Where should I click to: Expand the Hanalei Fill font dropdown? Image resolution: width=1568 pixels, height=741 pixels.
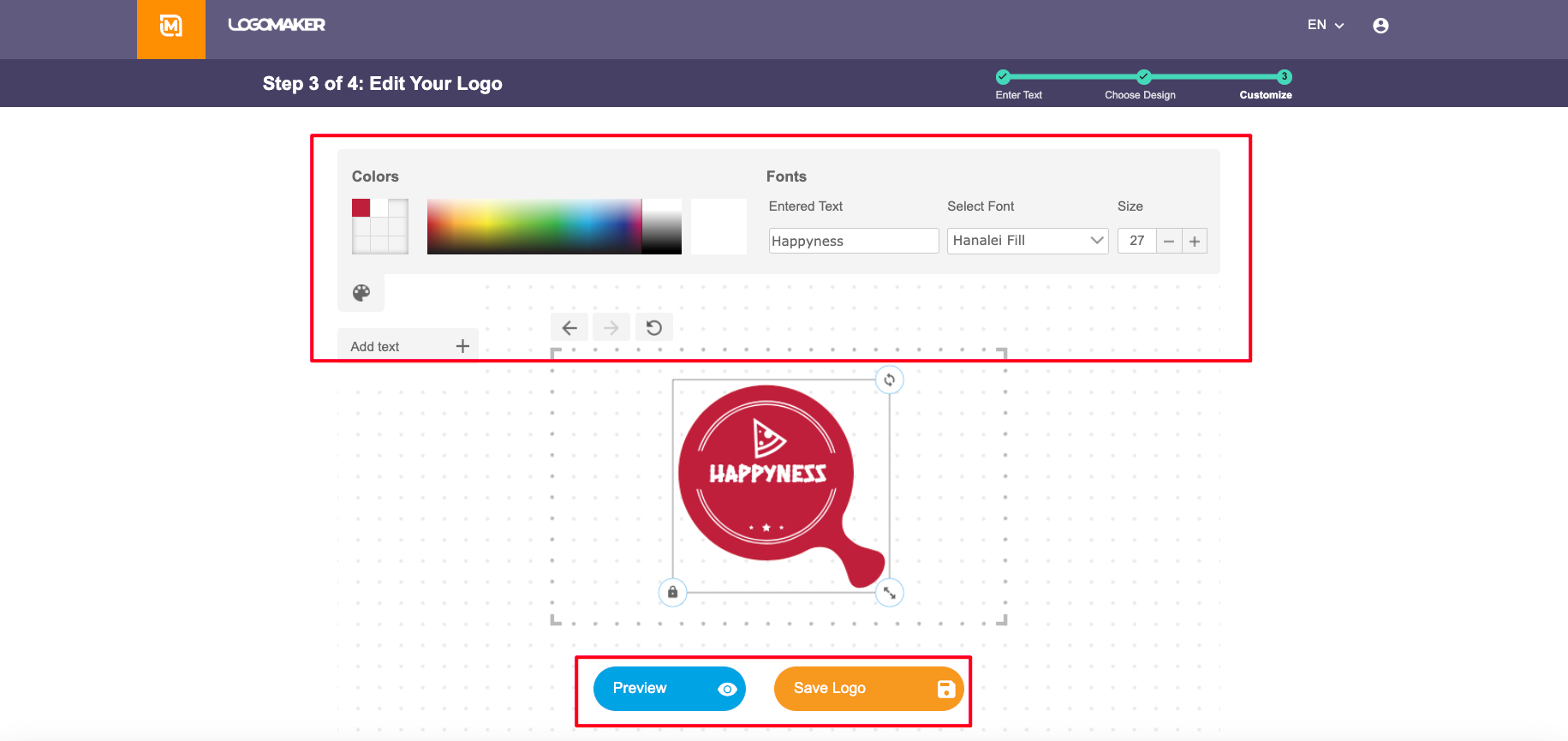tap(1028, 241)
